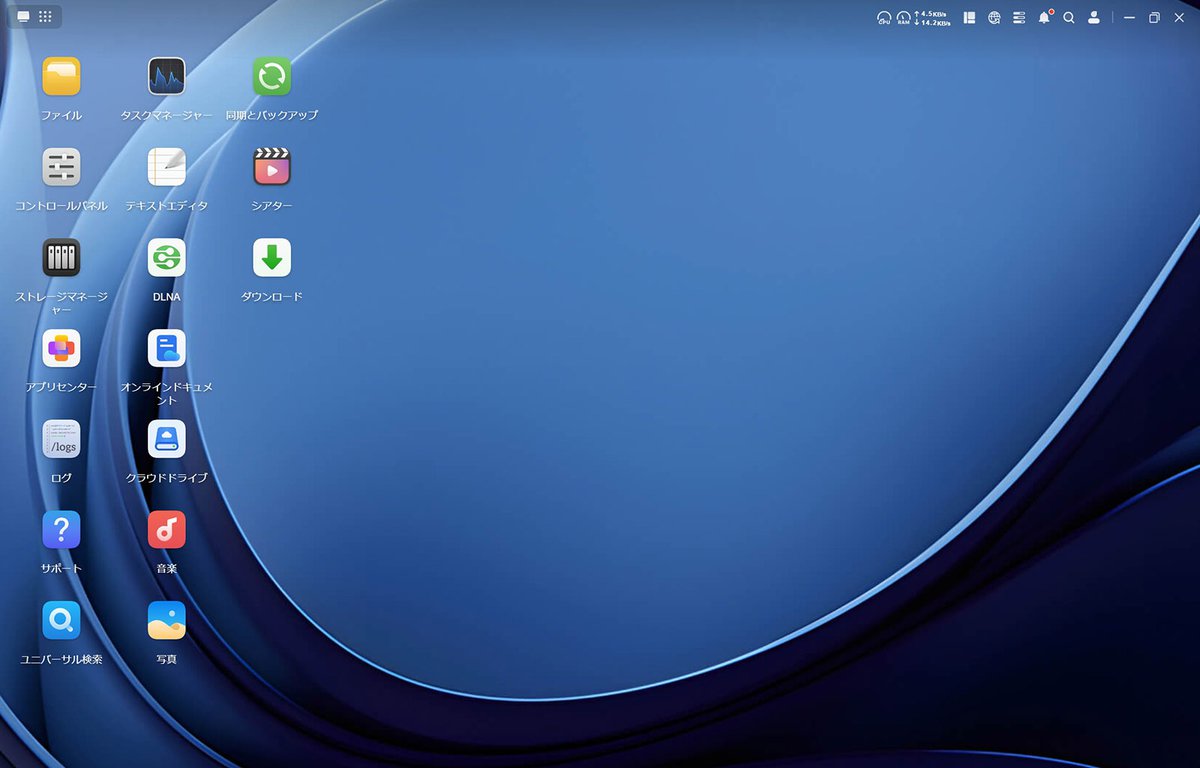Click the globe network icon
The image size is (1200, 768).
(994, 17)
